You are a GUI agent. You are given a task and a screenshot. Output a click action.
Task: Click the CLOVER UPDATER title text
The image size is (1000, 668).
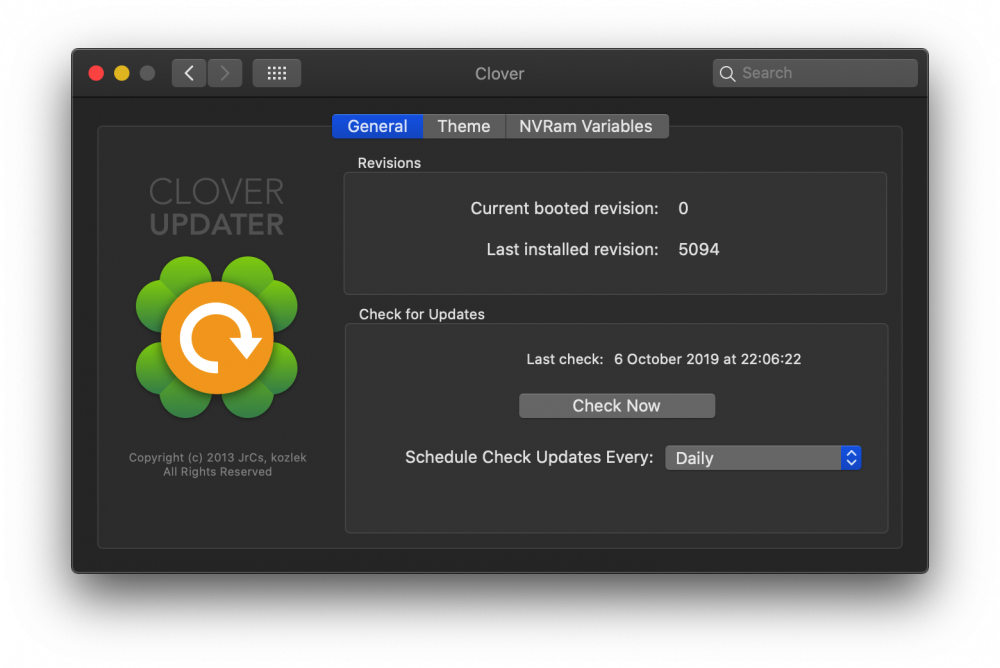point(217,207)
